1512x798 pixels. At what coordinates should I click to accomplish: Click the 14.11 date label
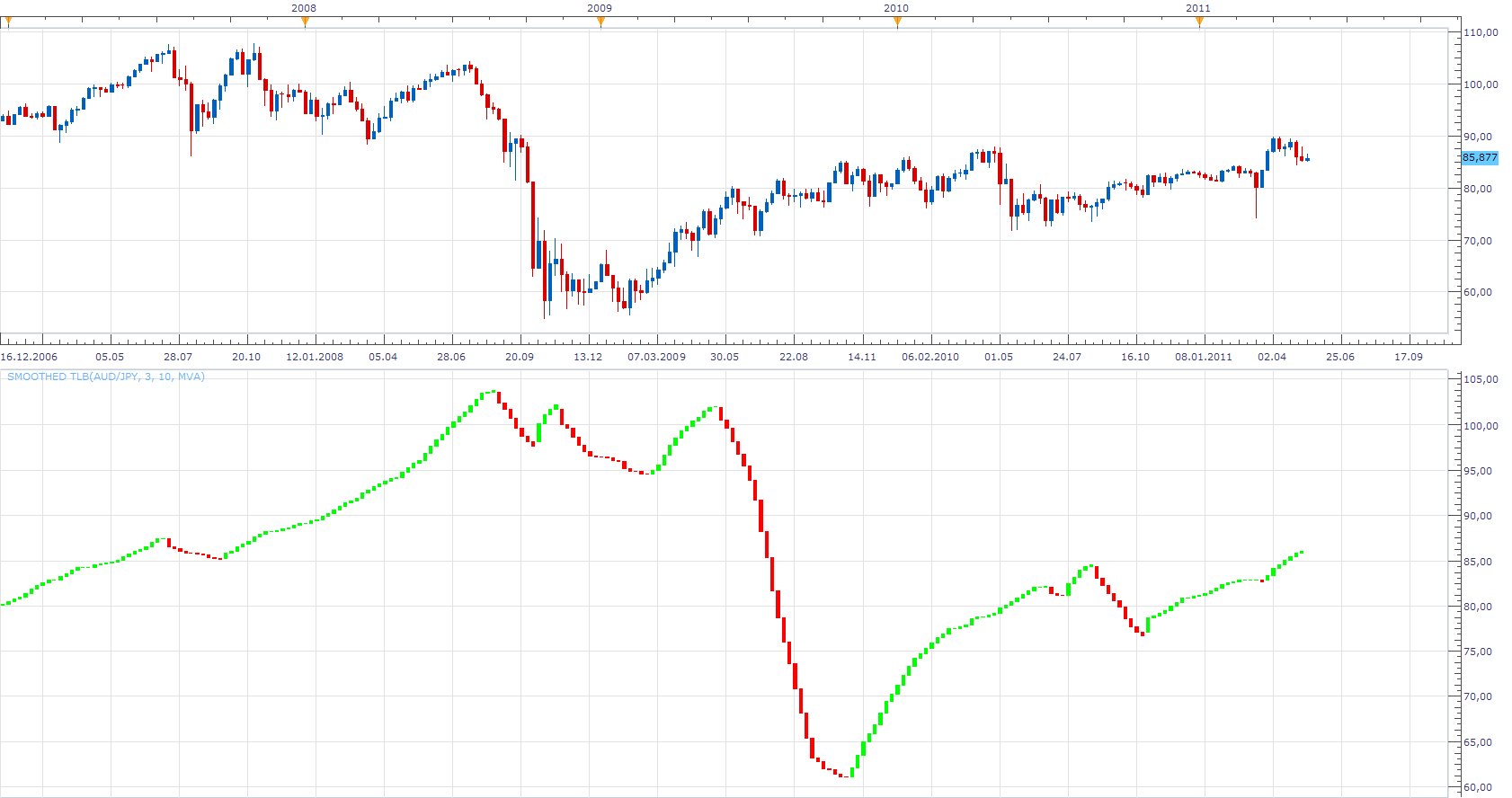click(x=862, y=357)
